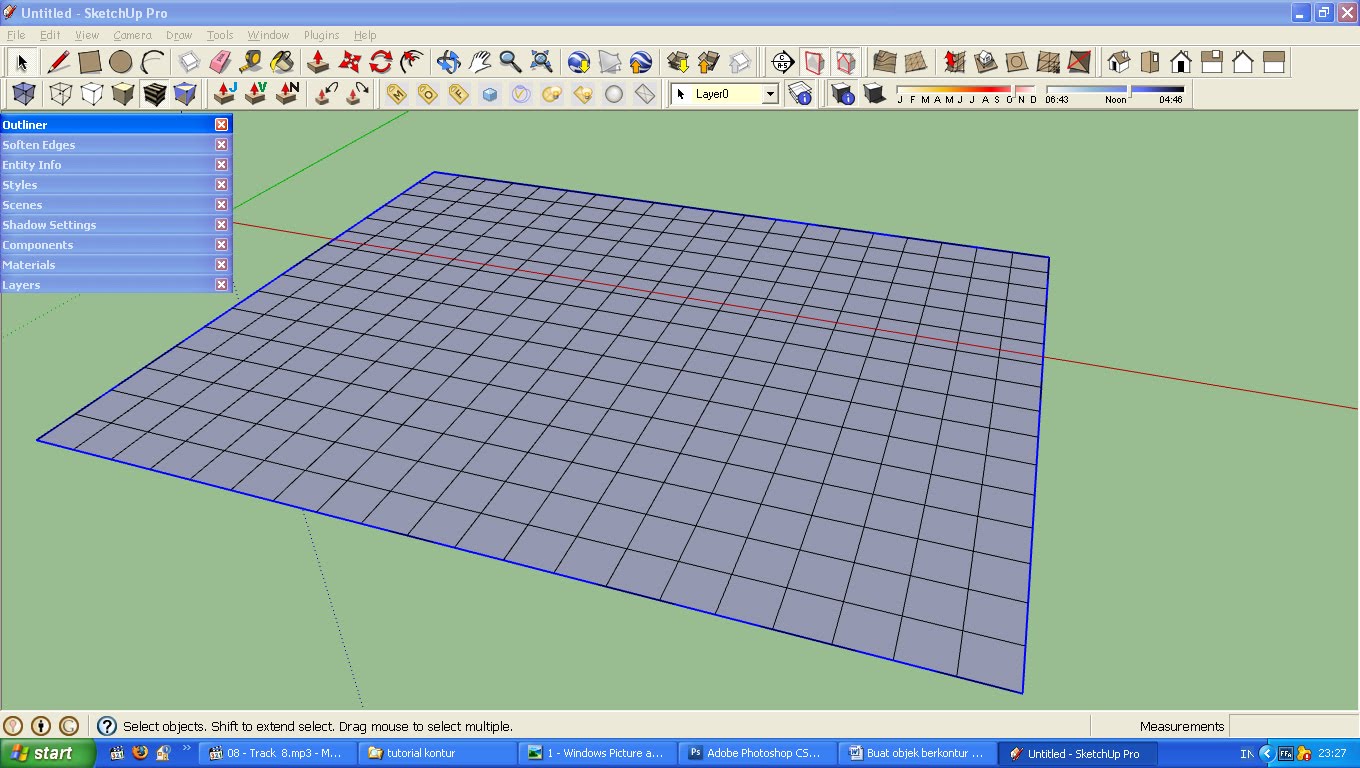The width and height of the screenshot is (1360, 768).
Task: Toggle X-ray face style
Action: 24,94
